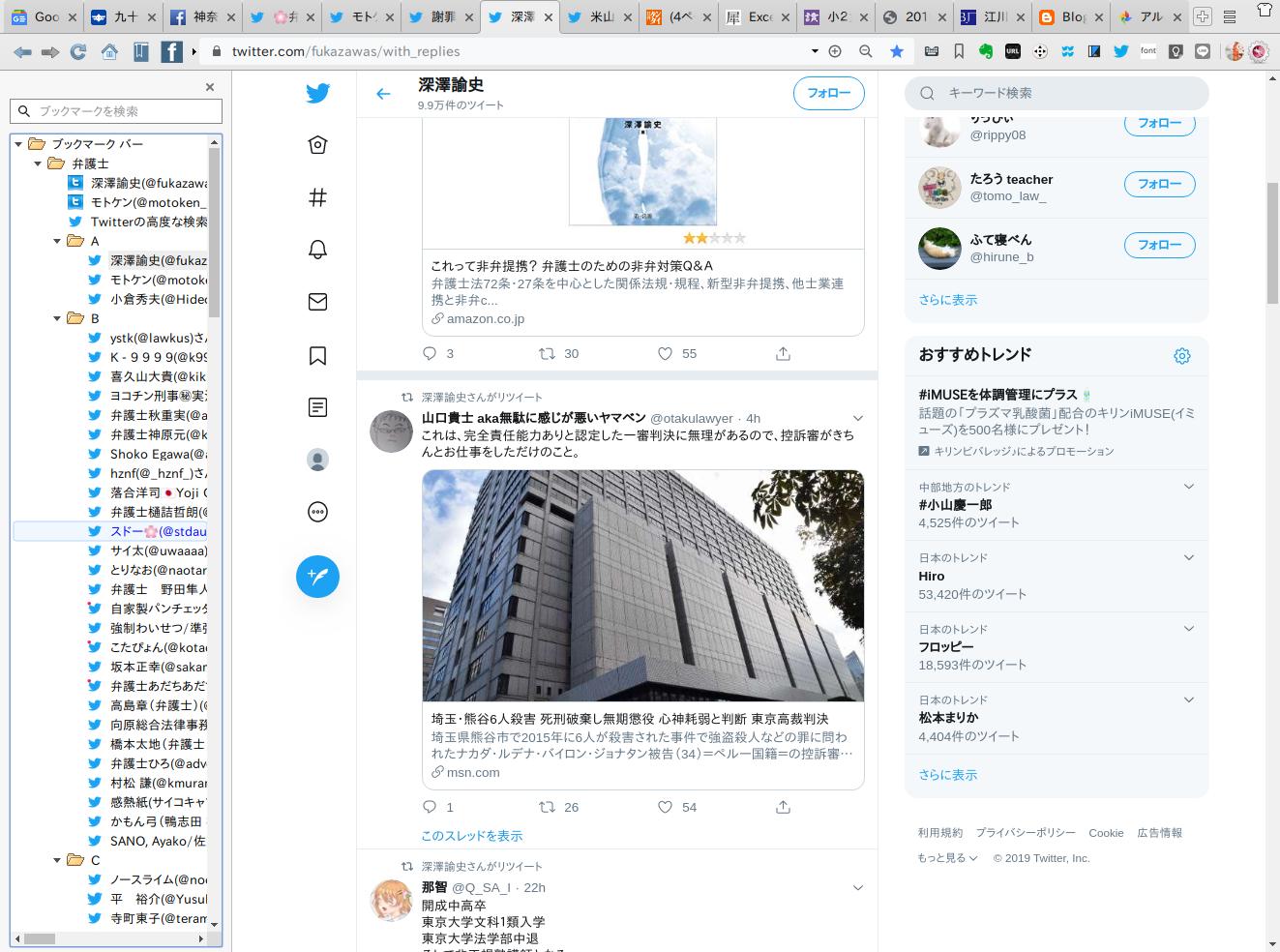Viewport: 1280px width, 952px height.
Task: Retweet the msn.com news tweet
Action: (548, 807)
